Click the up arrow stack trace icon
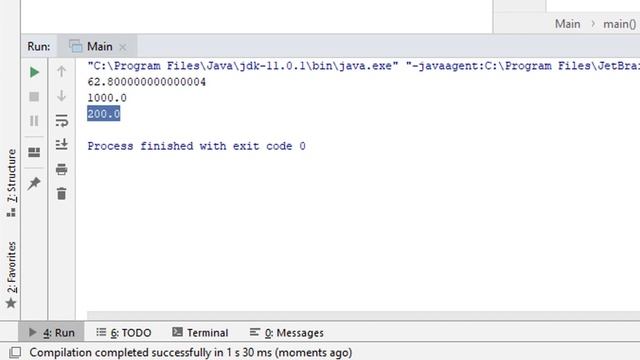The width and height of the screenshot is (640, 360). point(62,71)
